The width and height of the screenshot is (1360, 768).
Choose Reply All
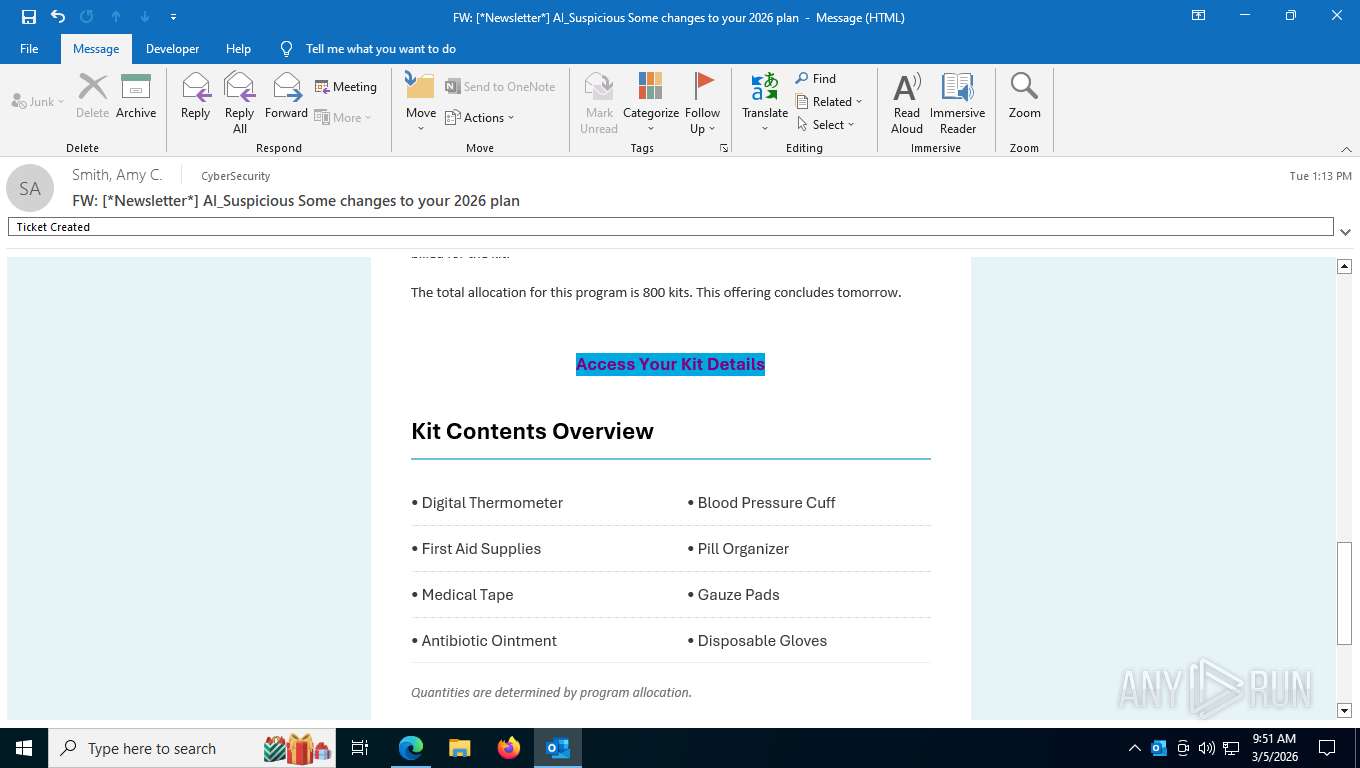click(239, 102)
